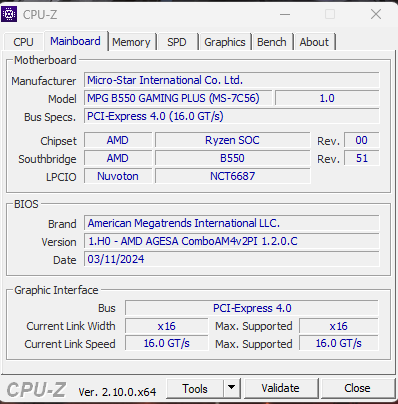Open the Memory tab
398x404 pixels.
(131, 42)
